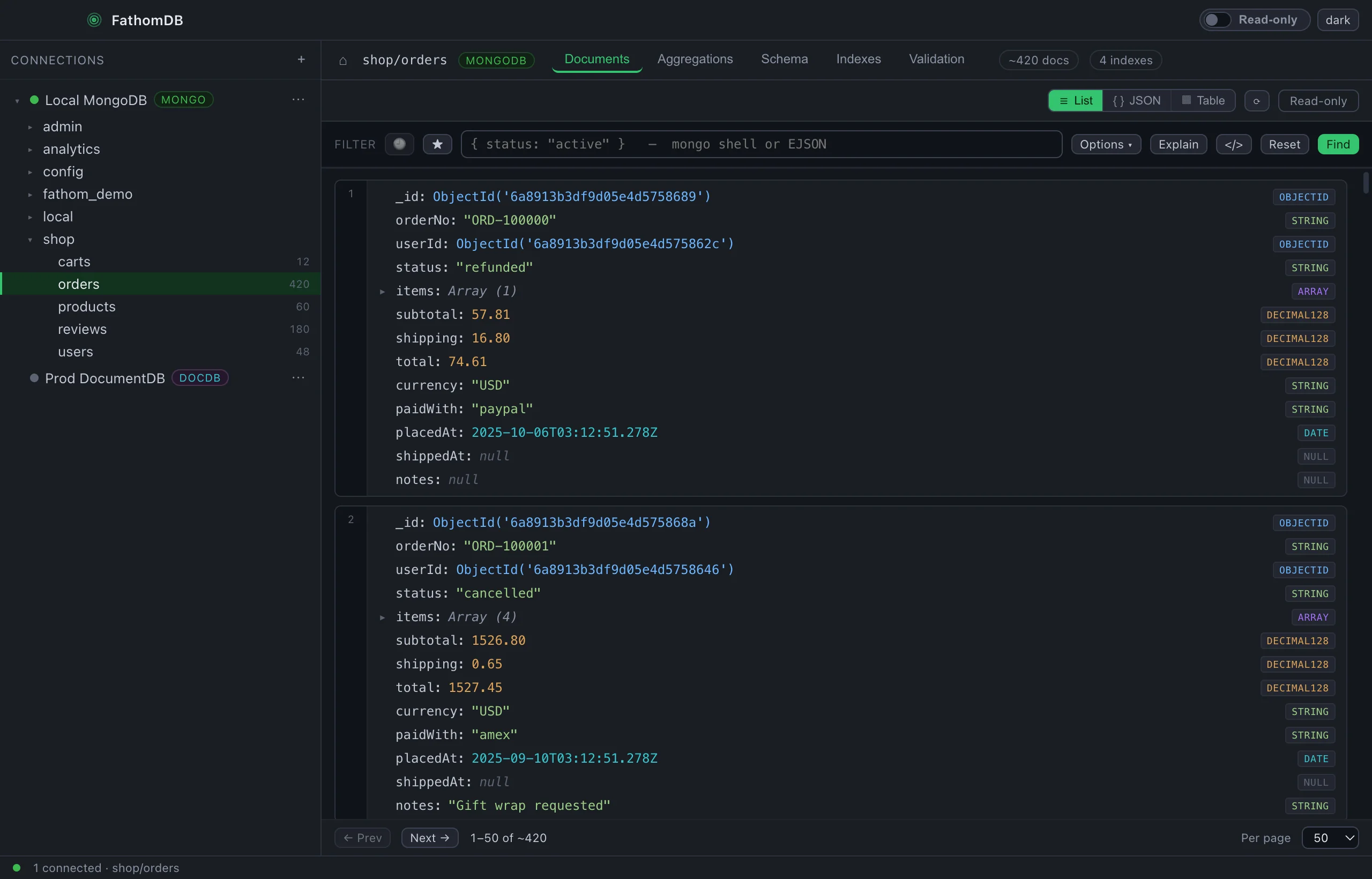Screen dimensions: 1372x879
Task: Open saved filters star button
Action: [437, 144]
